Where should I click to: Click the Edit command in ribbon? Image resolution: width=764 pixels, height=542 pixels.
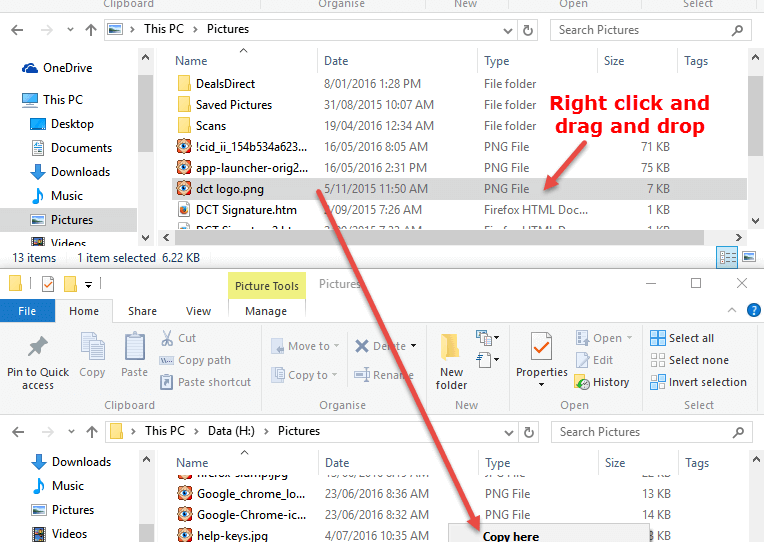tap(594, 360)
